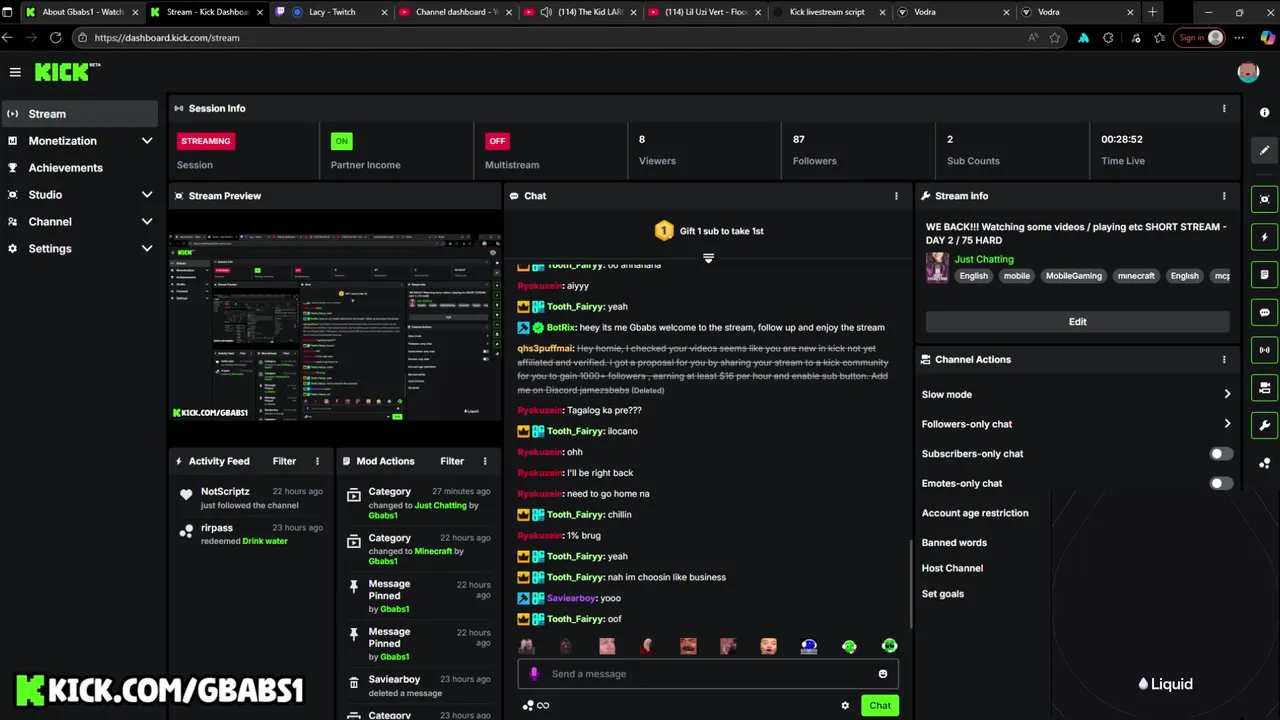Screen dimensions: 1280x720
Task: Click the Stream Preview thumbnail
Action: tap(335, 326)
